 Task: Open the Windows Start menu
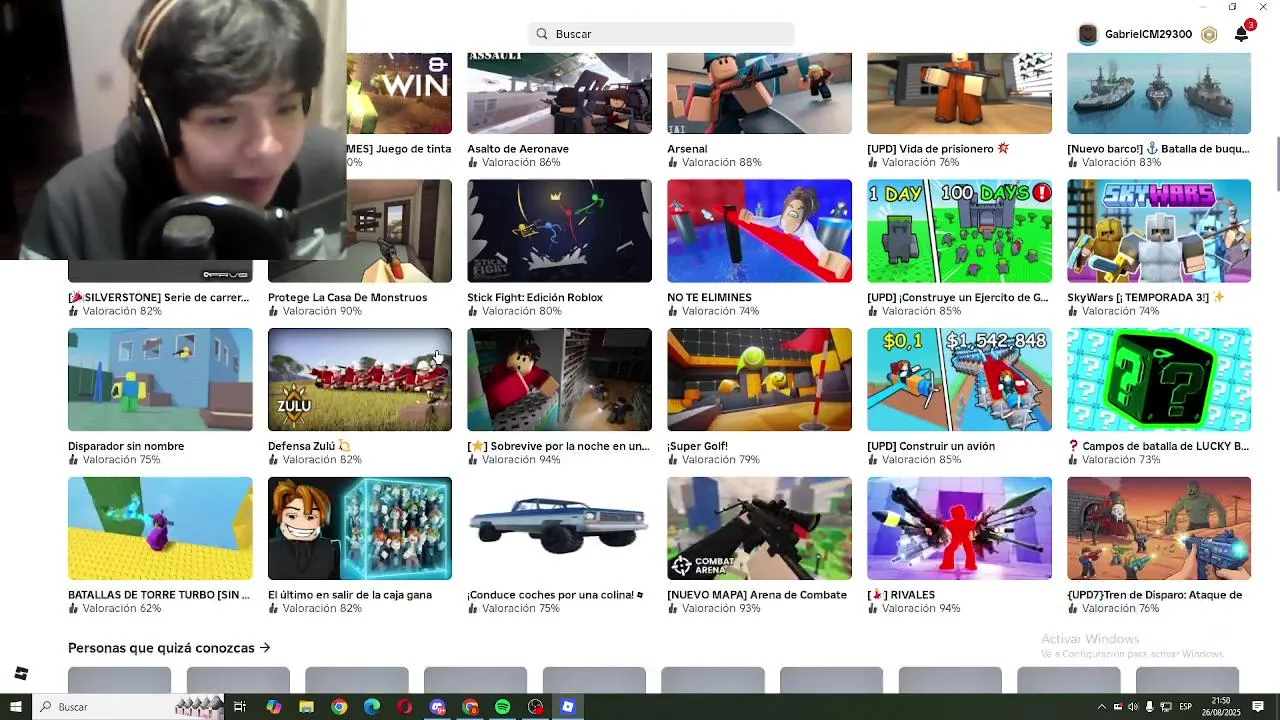click(x=16, y=707)
